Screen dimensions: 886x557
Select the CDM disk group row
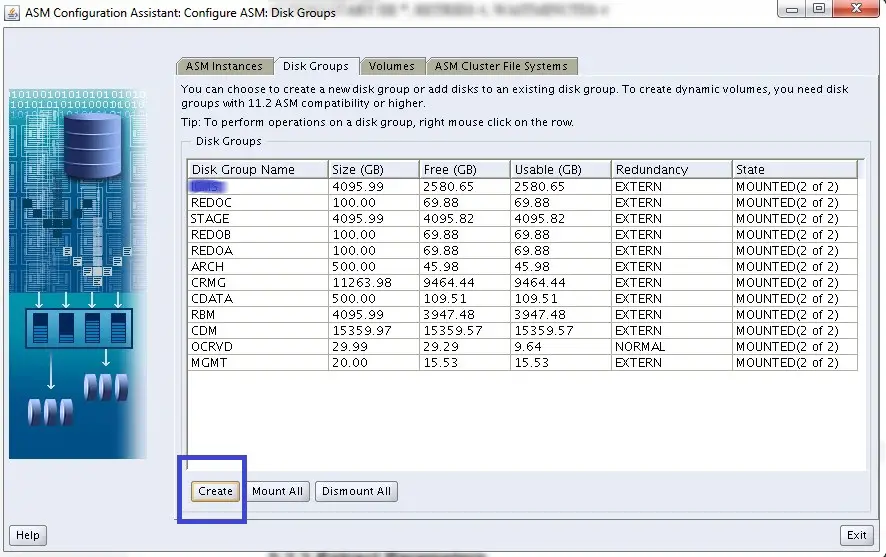coord(522,330)
